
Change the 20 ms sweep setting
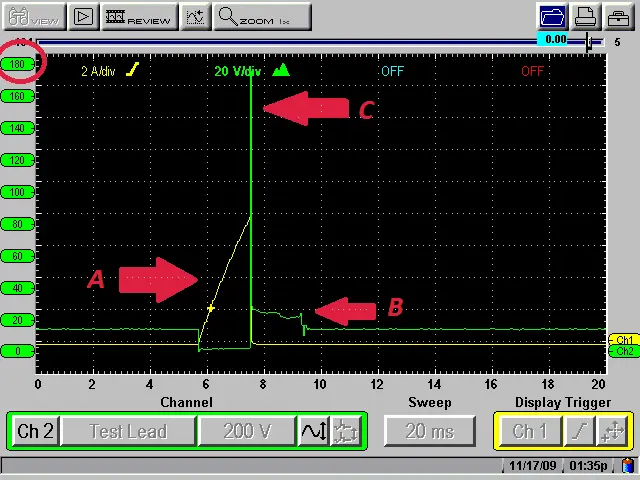(429, 431)
